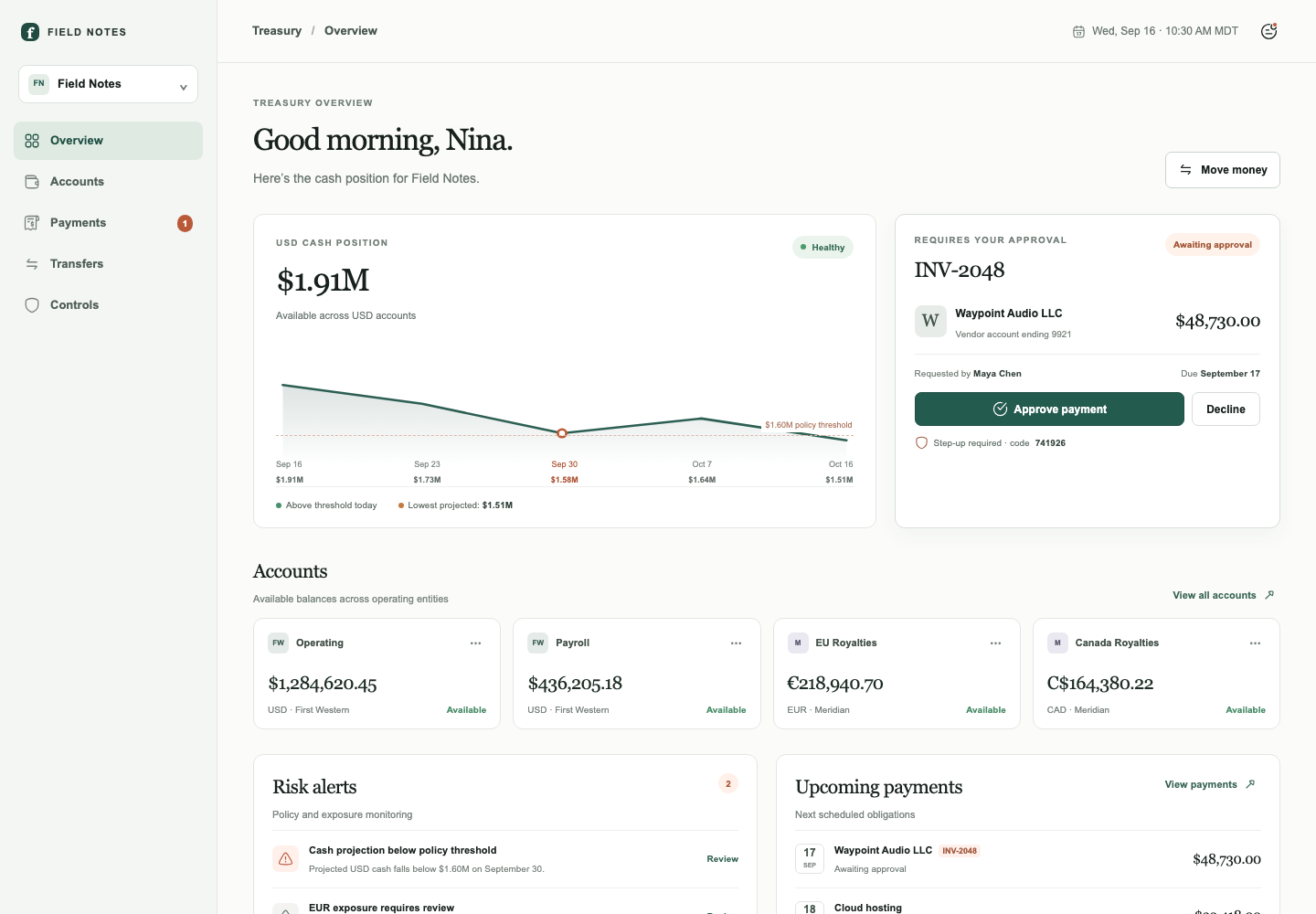Click the warning triangle icon for cash projection alert
The width and height of the screenshot is (1316, 914).
285,859
